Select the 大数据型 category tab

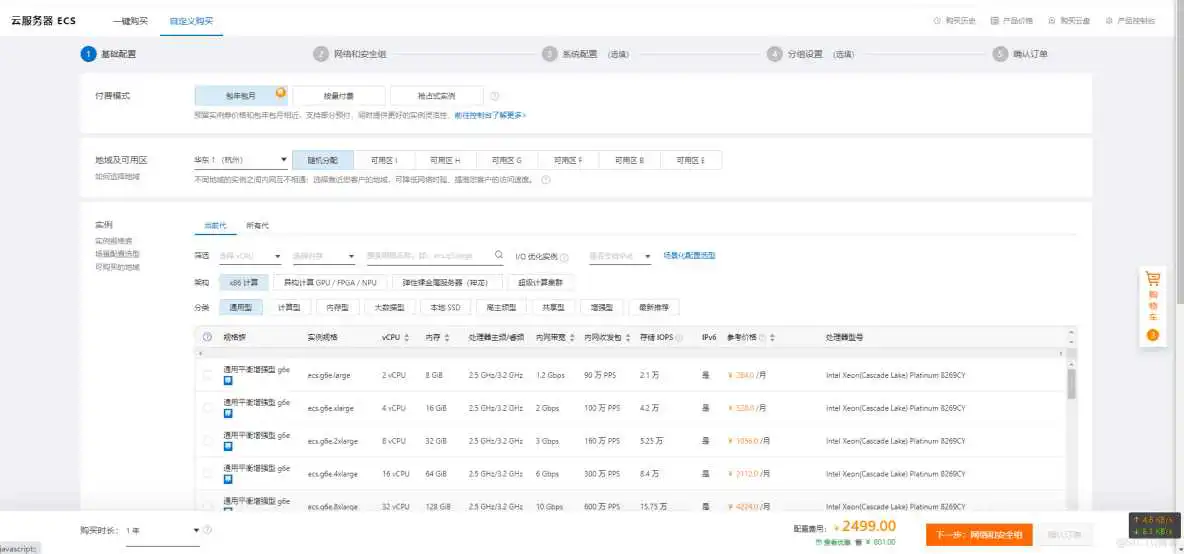390,307
